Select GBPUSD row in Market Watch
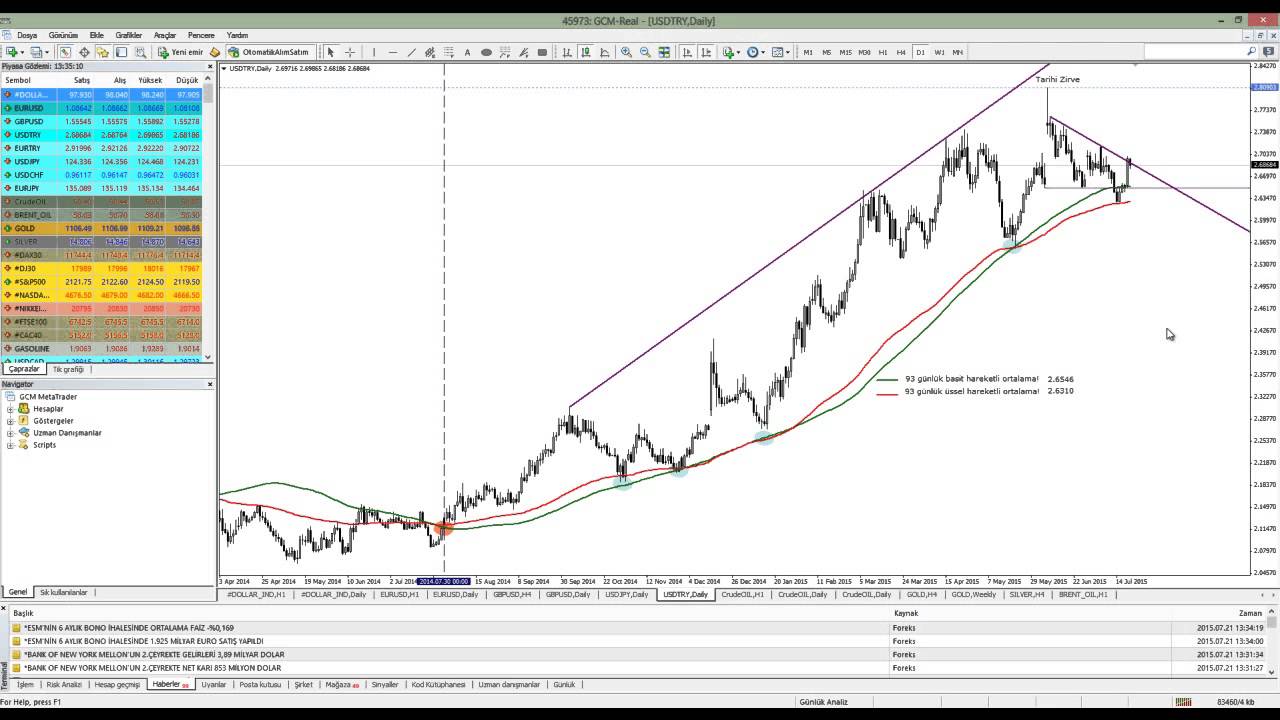1280x720 pixels. (x=101, y=121)
